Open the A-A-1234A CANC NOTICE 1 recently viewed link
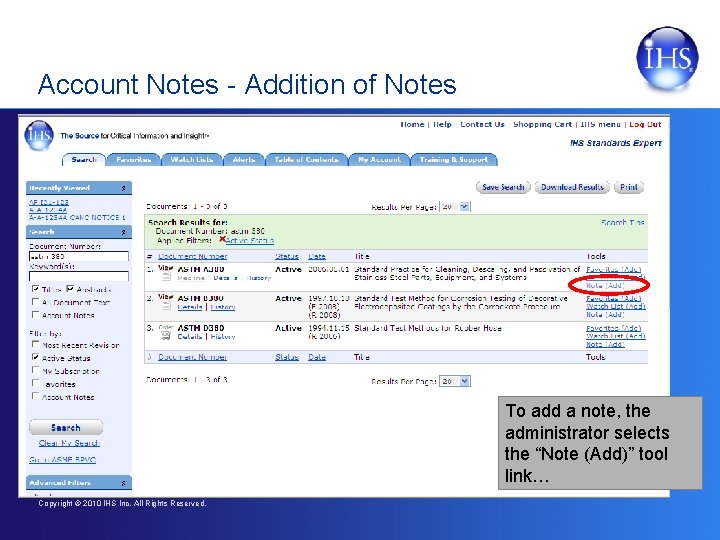The image size is (720, 540). click(77, 217)
